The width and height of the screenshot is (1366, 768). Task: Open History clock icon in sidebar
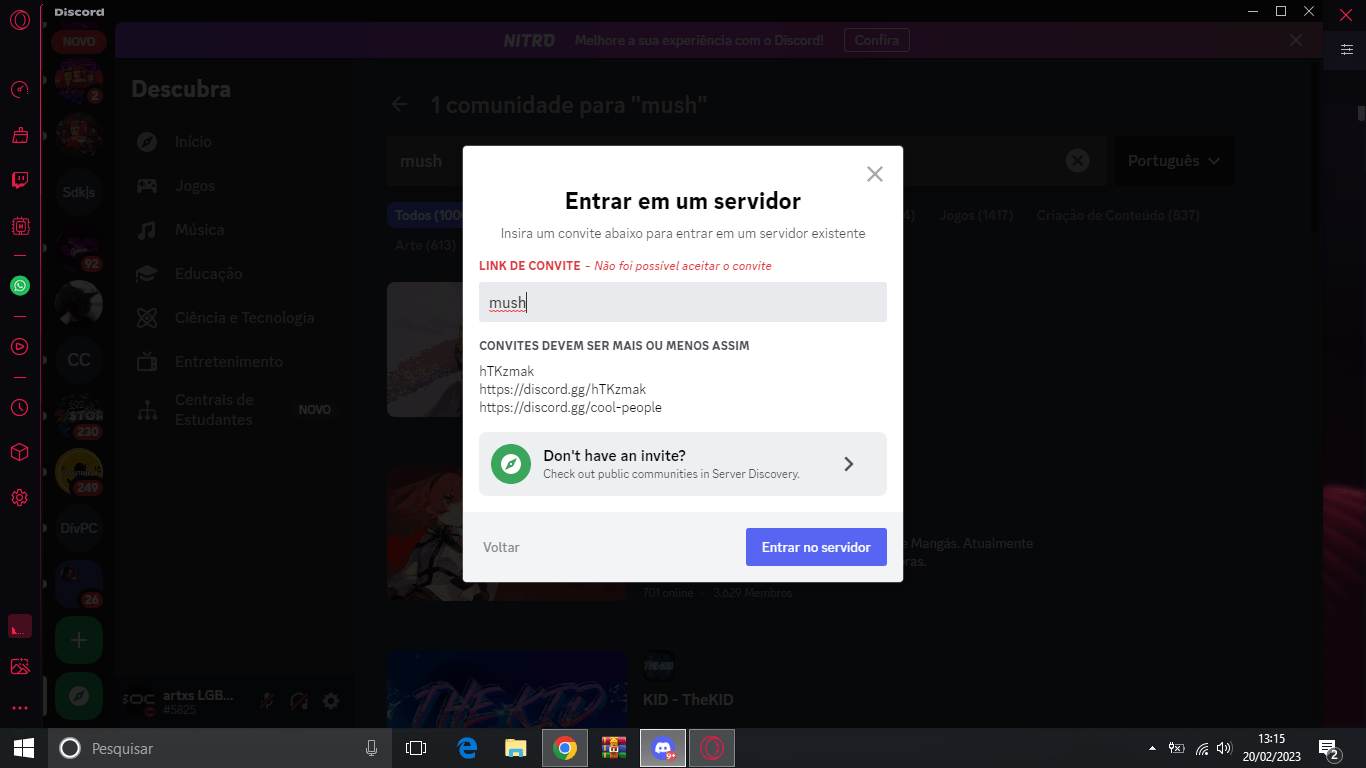point(19,408)
